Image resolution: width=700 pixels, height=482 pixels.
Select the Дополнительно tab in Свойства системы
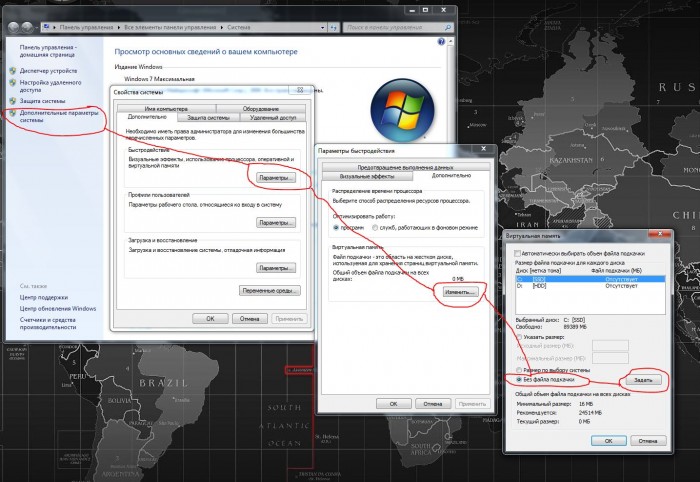pyautogui.click(x=147, y=116)
